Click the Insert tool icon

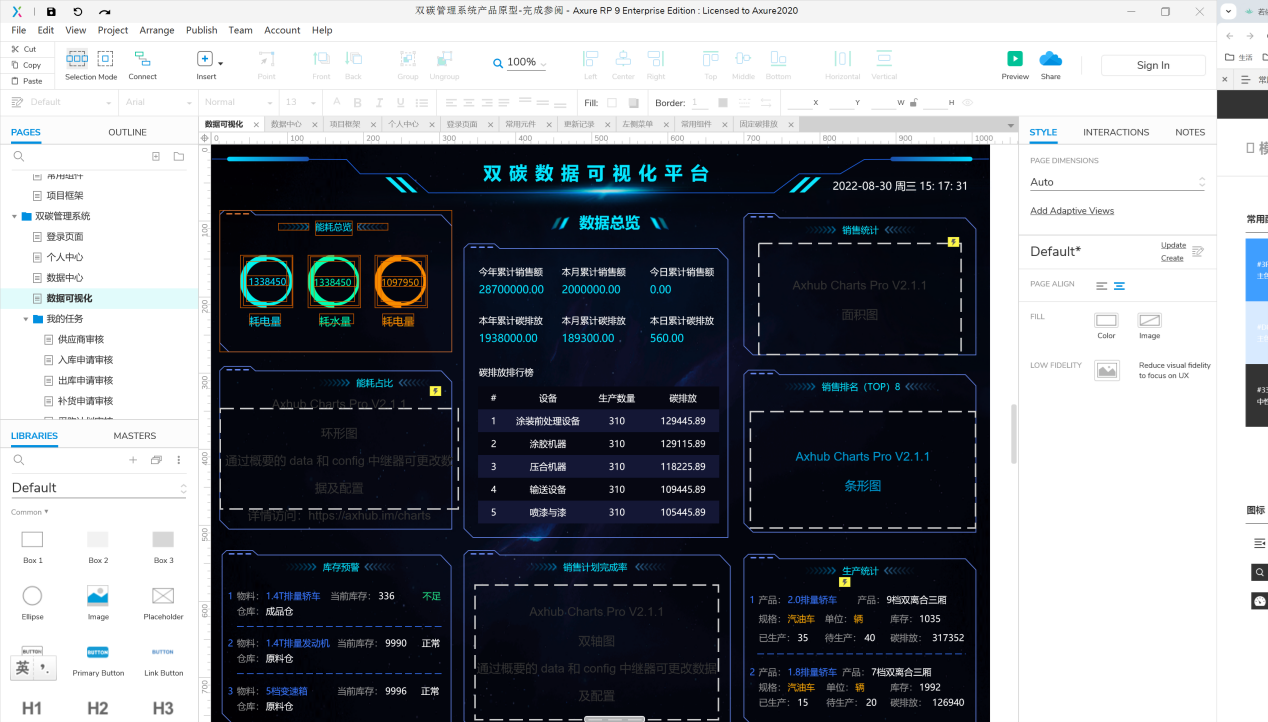(204, 59)
